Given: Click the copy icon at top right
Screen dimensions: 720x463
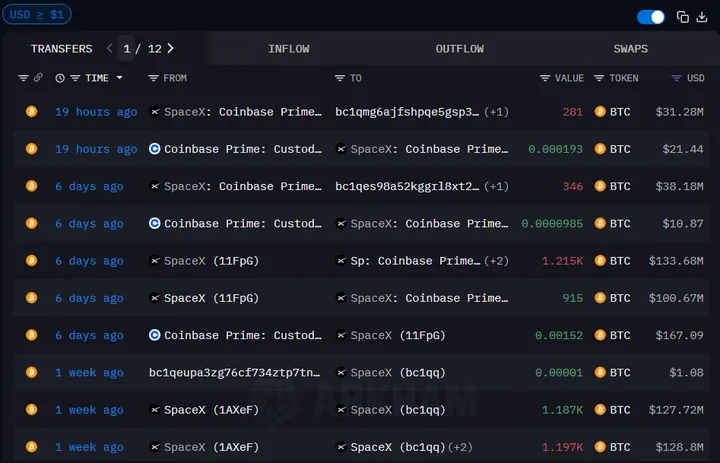Looking at the screenshot, I should [683, 17].
